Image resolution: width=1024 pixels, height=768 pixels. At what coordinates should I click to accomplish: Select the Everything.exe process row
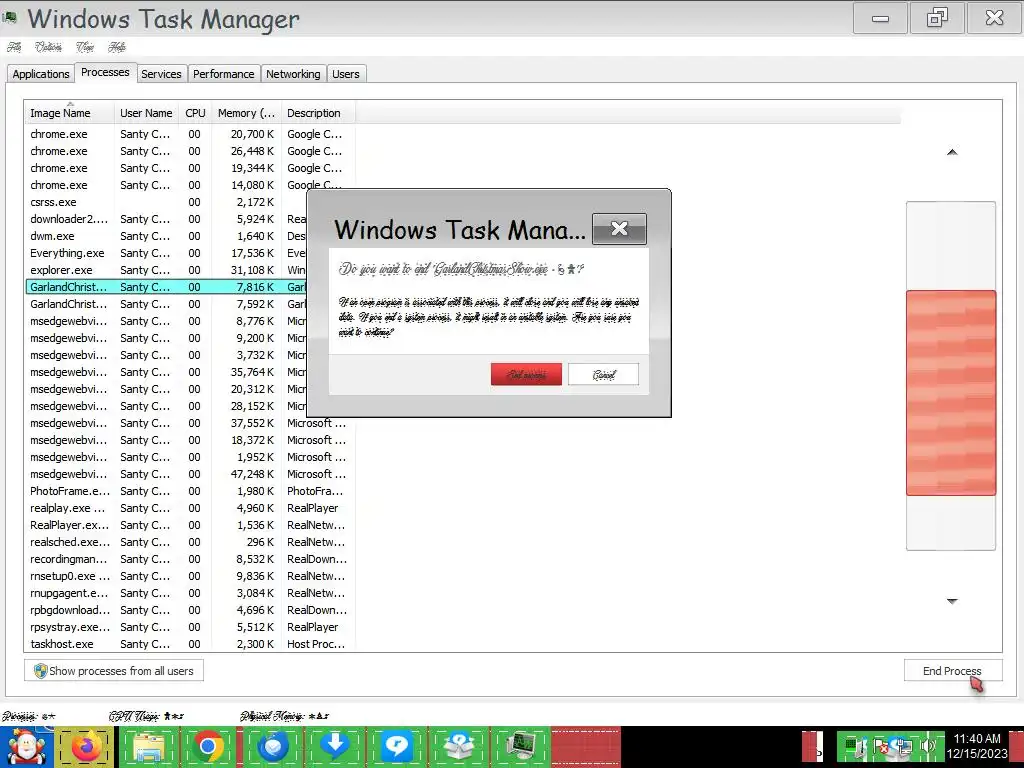tap(166, 253)
